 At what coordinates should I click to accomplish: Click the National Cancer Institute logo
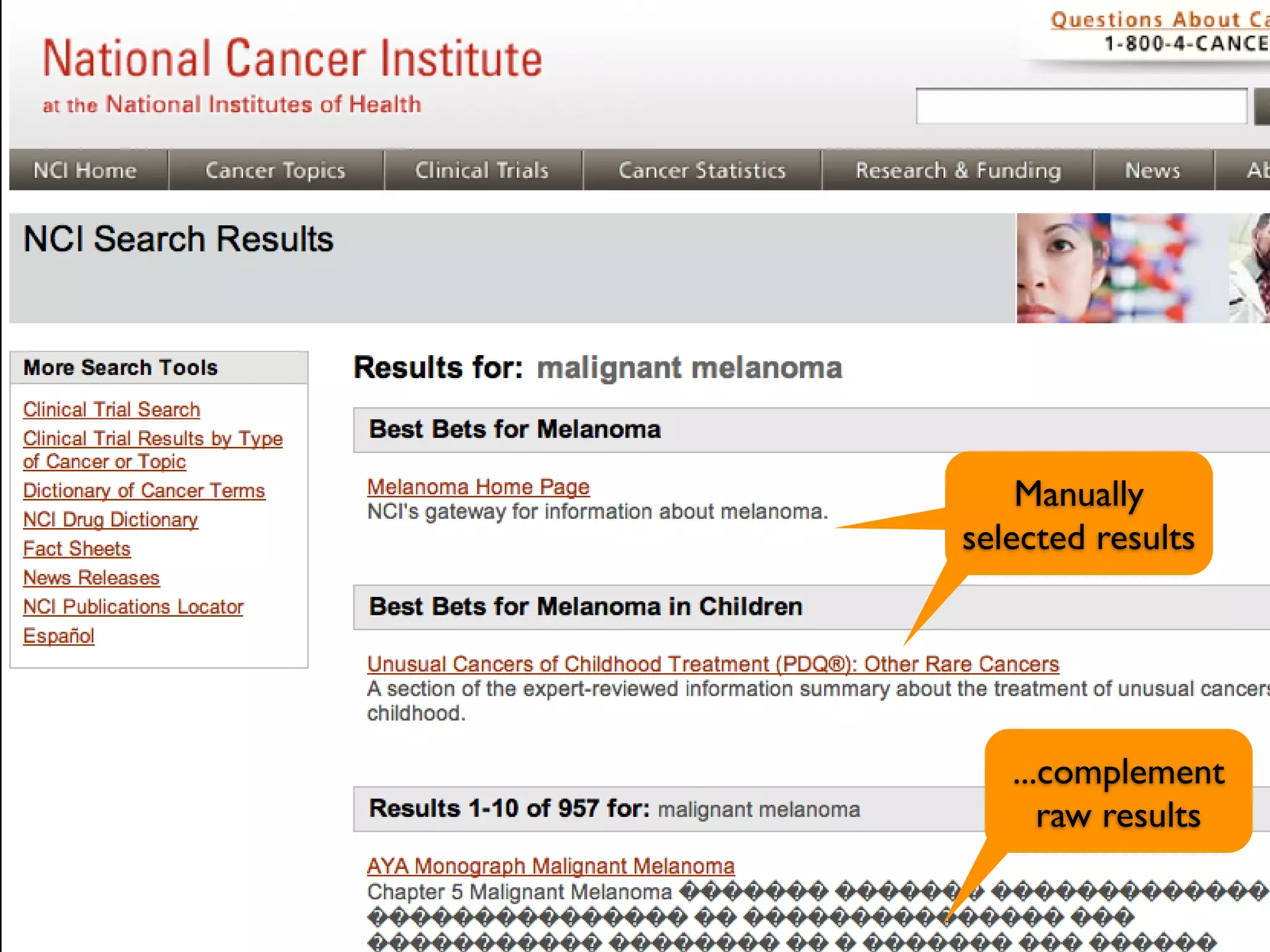[291, 59]
